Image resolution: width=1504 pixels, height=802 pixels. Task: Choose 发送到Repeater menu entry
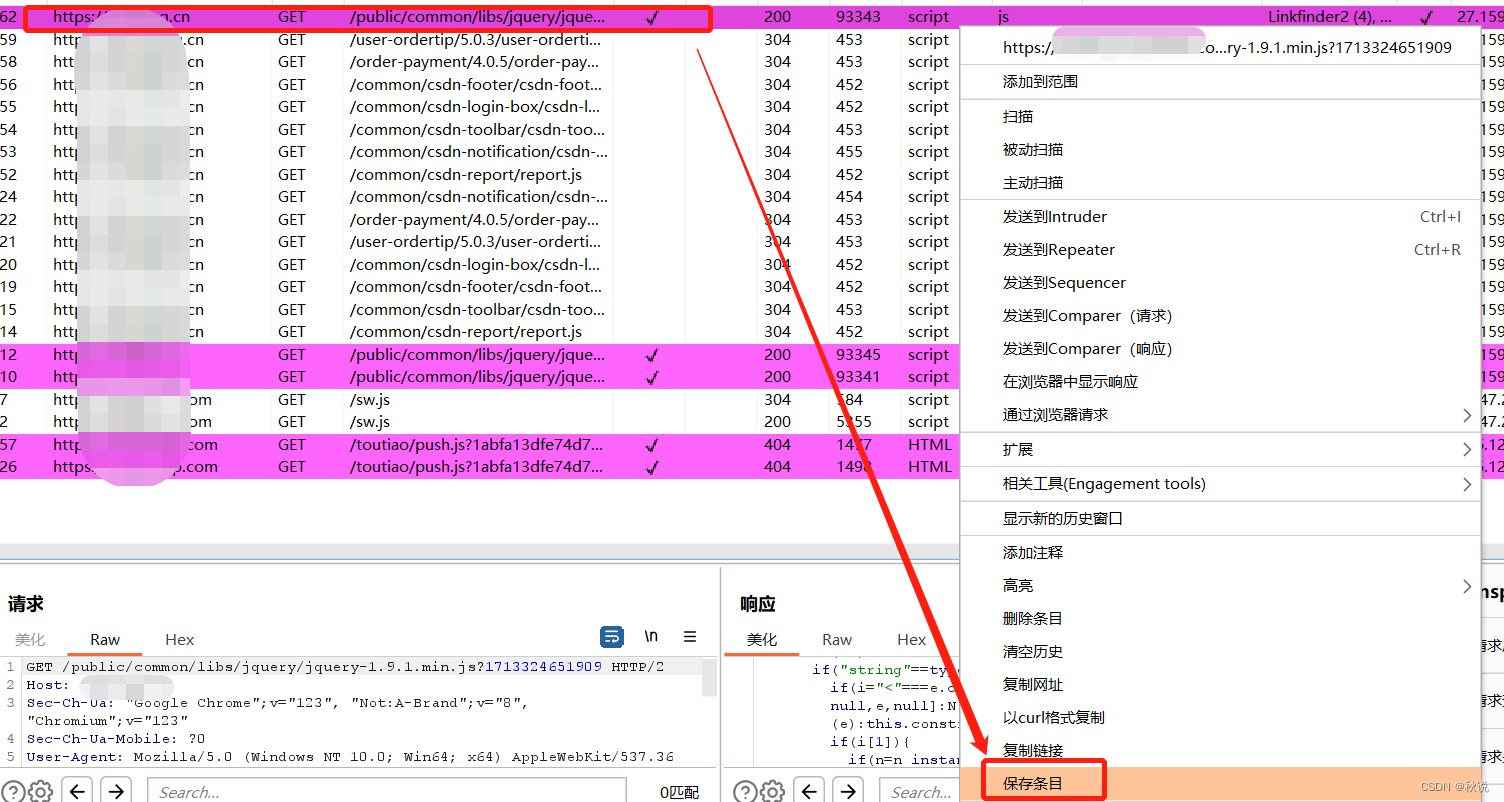(x=1220, y=249)
